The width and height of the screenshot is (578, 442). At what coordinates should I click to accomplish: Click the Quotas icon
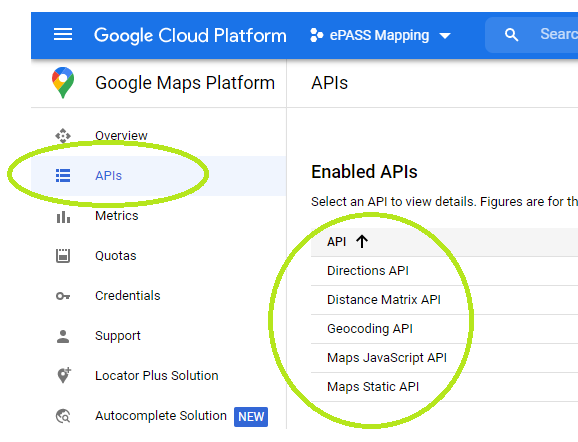[63, 256]
